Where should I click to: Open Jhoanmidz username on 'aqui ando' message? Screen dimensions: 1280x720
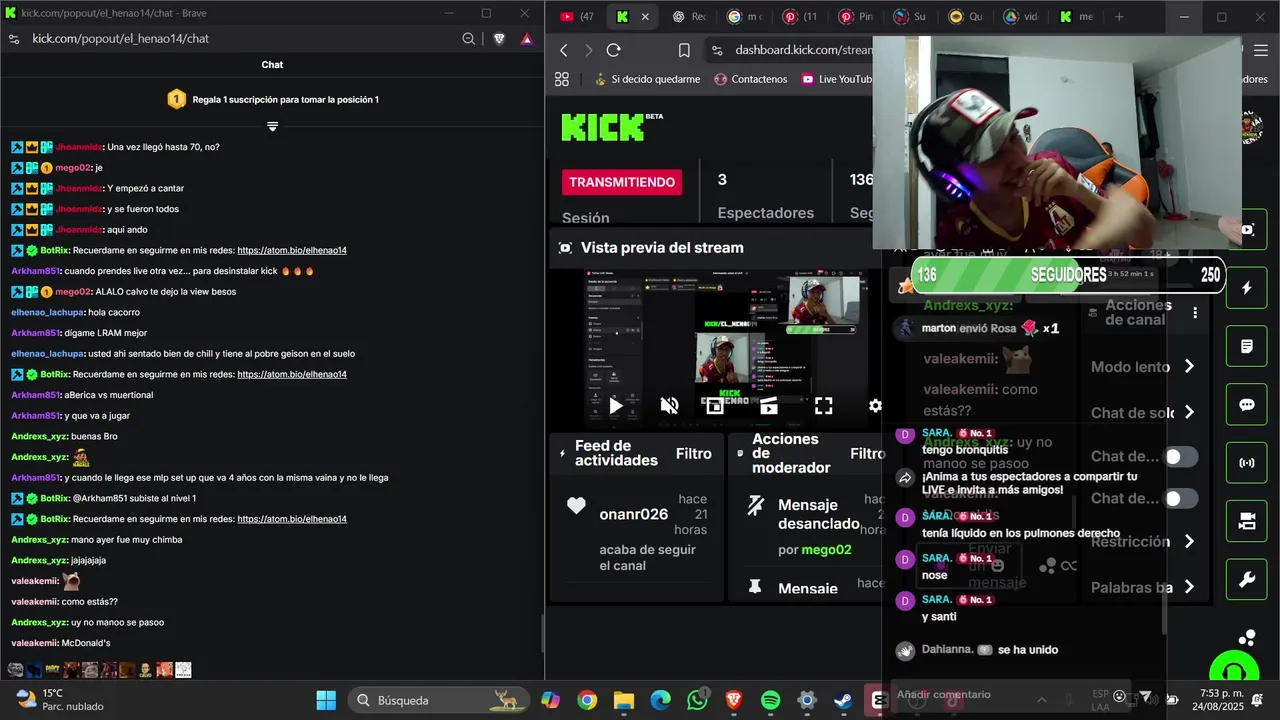79,230
